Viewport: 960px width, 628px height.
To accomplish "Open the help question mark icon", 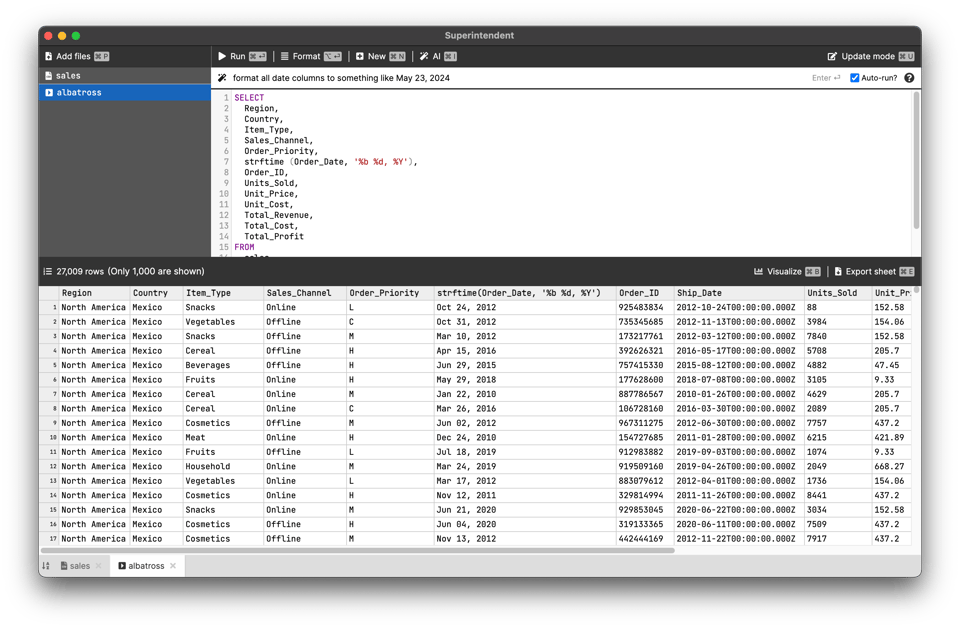I will coord(909,78).
